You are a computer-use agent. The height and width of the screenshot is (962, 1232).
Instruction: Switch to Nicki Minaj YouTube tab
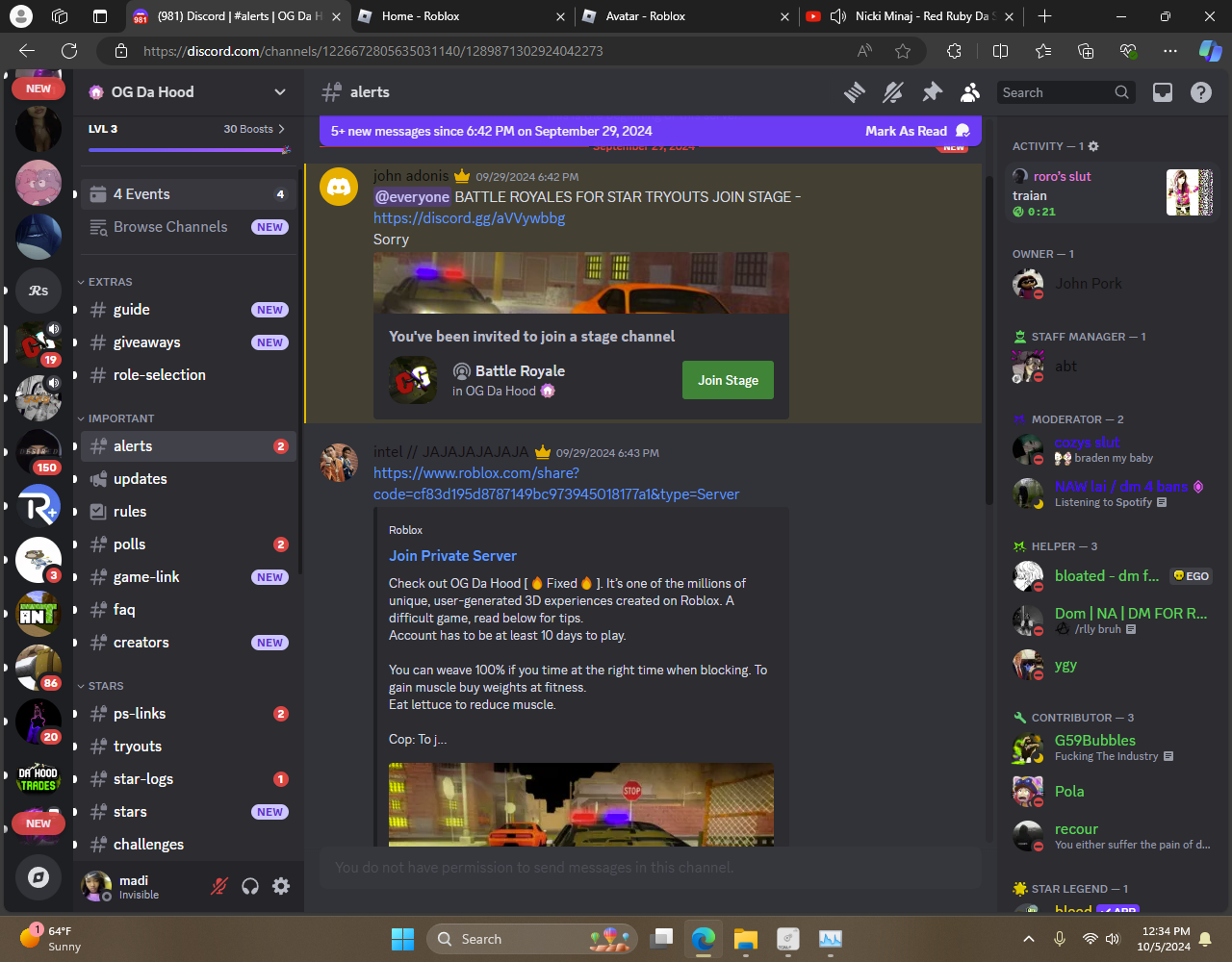[909, 16]
